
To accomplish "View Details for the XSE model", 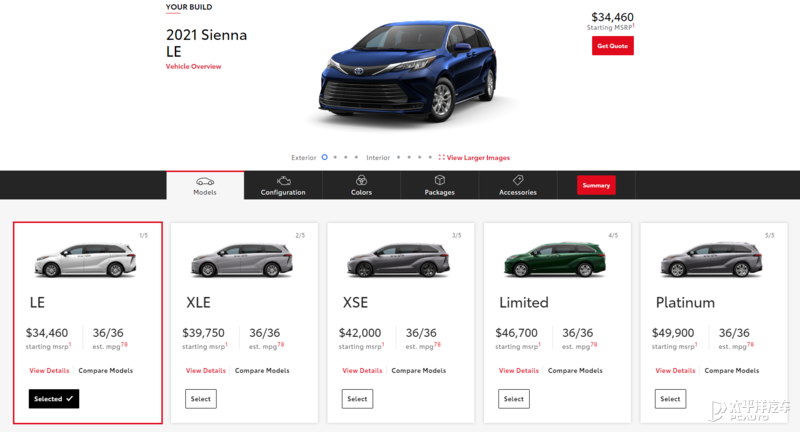I will click(362, 371).
